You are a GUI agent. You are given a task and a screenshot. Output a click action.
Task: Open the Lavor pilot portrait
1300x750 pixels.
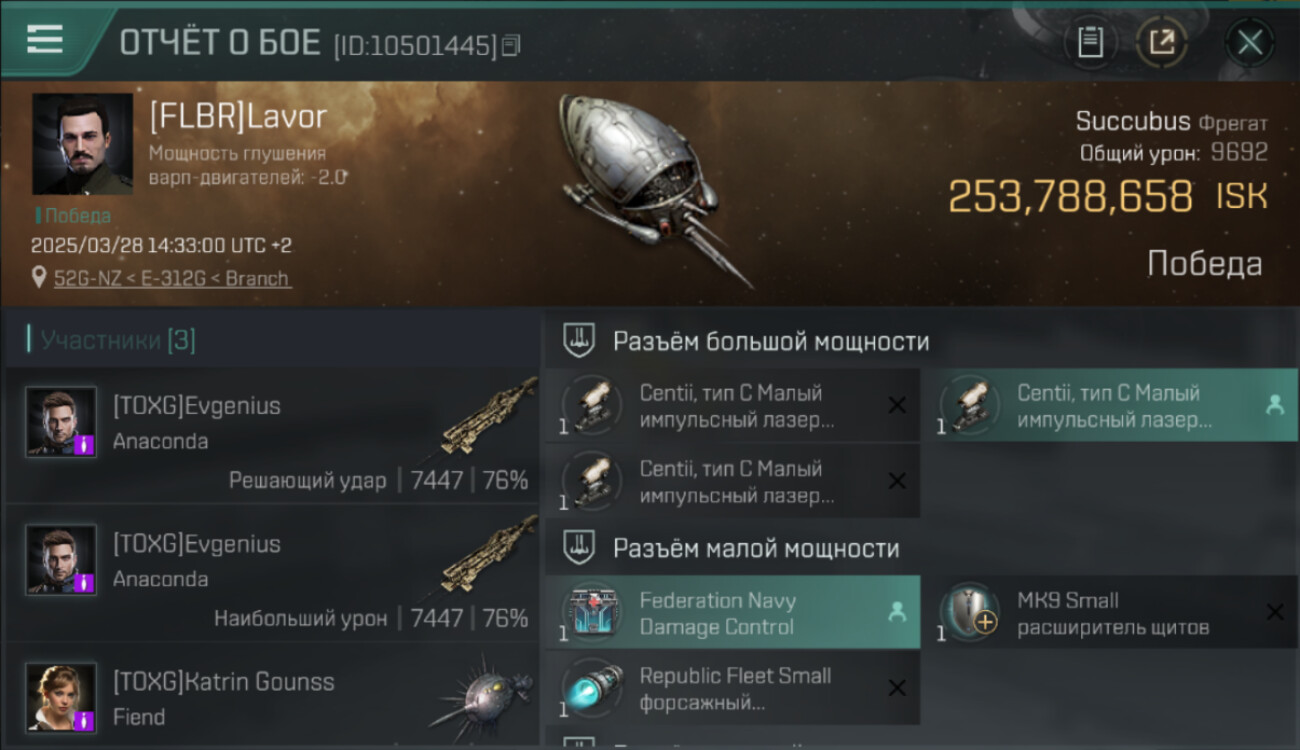82,144
